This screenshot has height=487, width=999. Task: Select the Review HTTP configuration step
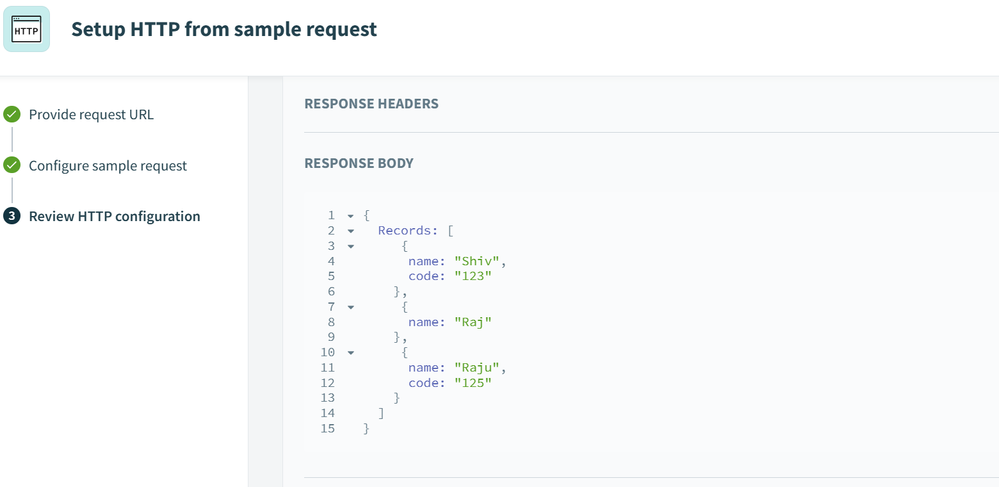114,216
